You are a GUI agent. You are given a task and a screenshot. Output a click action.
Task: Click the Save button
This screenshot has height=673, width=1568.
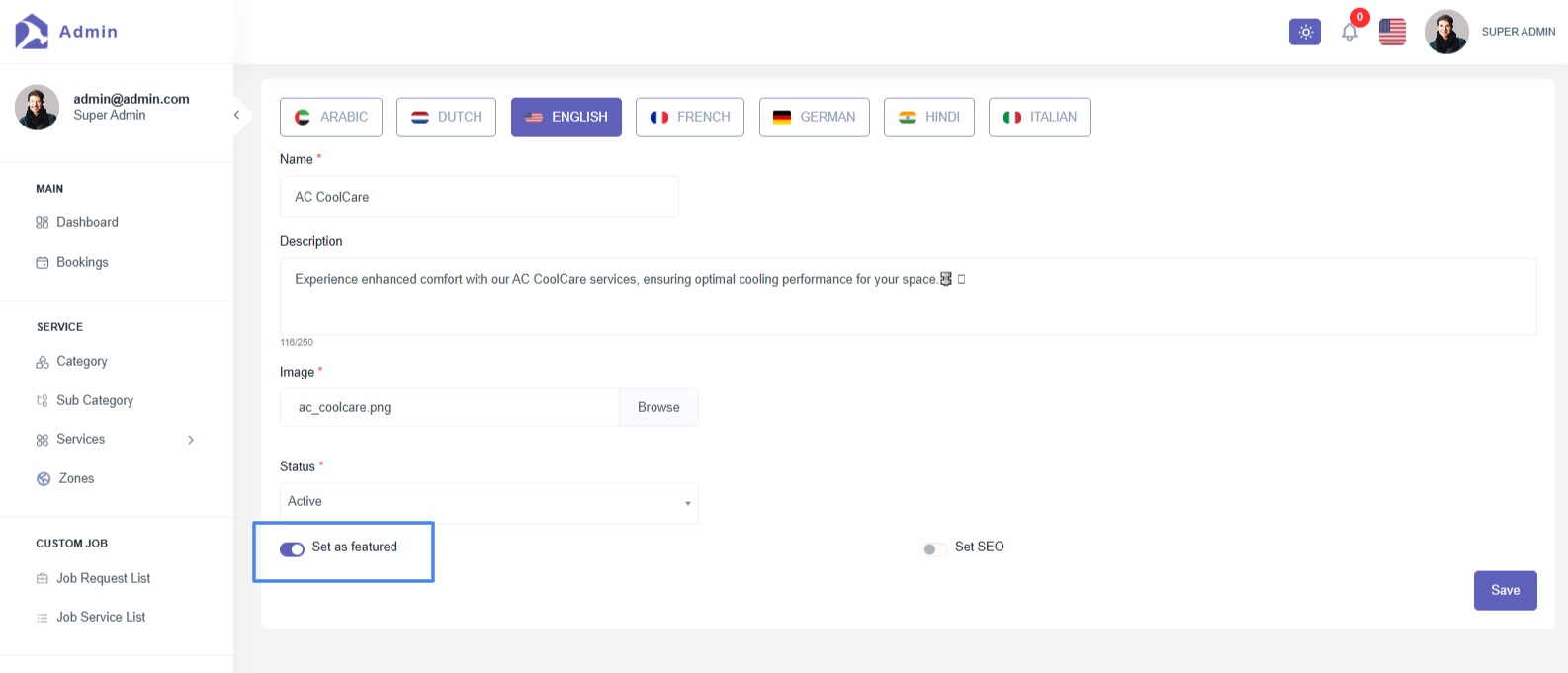(1505, 590)
